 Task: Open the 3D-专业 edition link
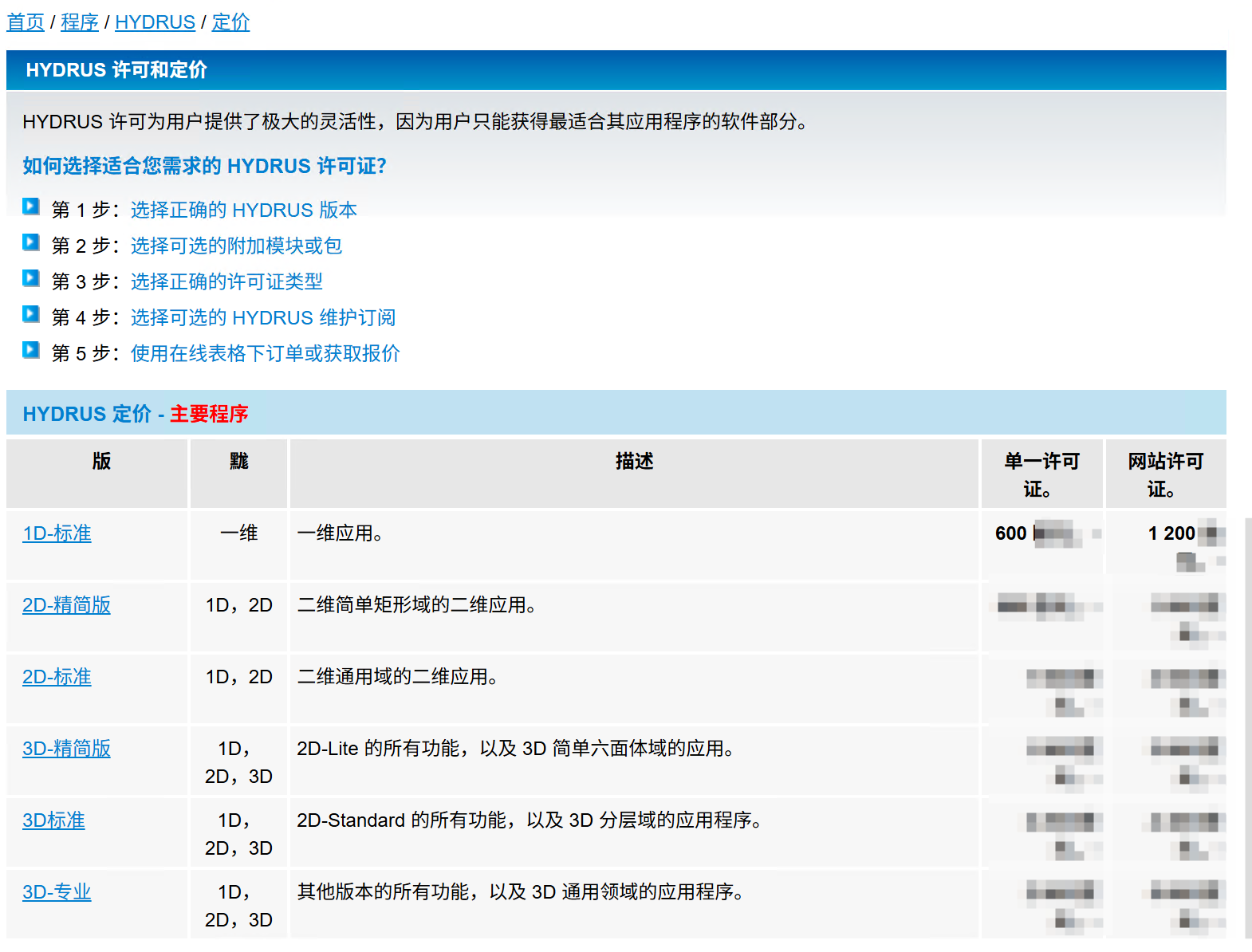(57, 892)
